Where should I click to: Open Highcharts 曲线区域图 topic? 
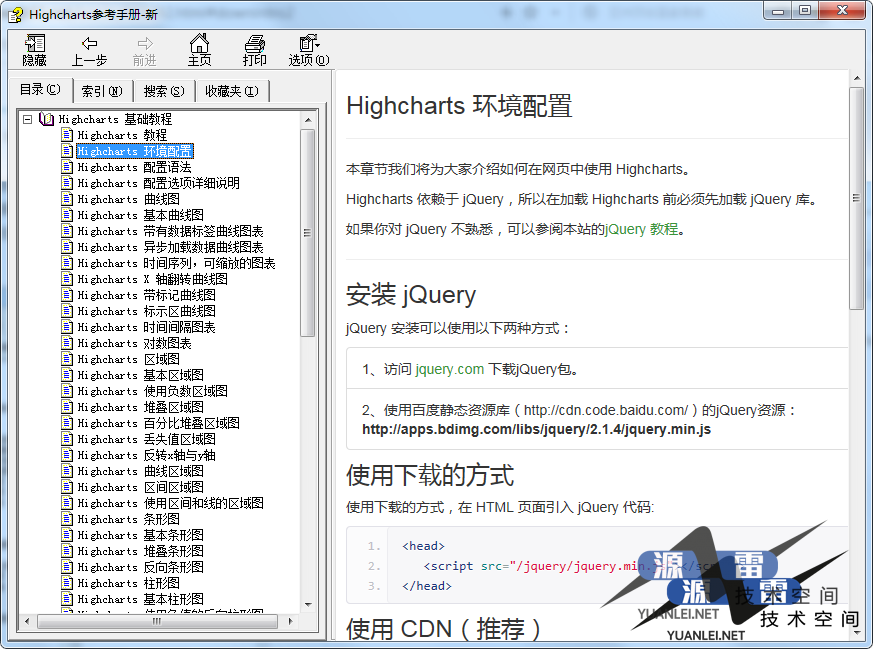point(140,471)
